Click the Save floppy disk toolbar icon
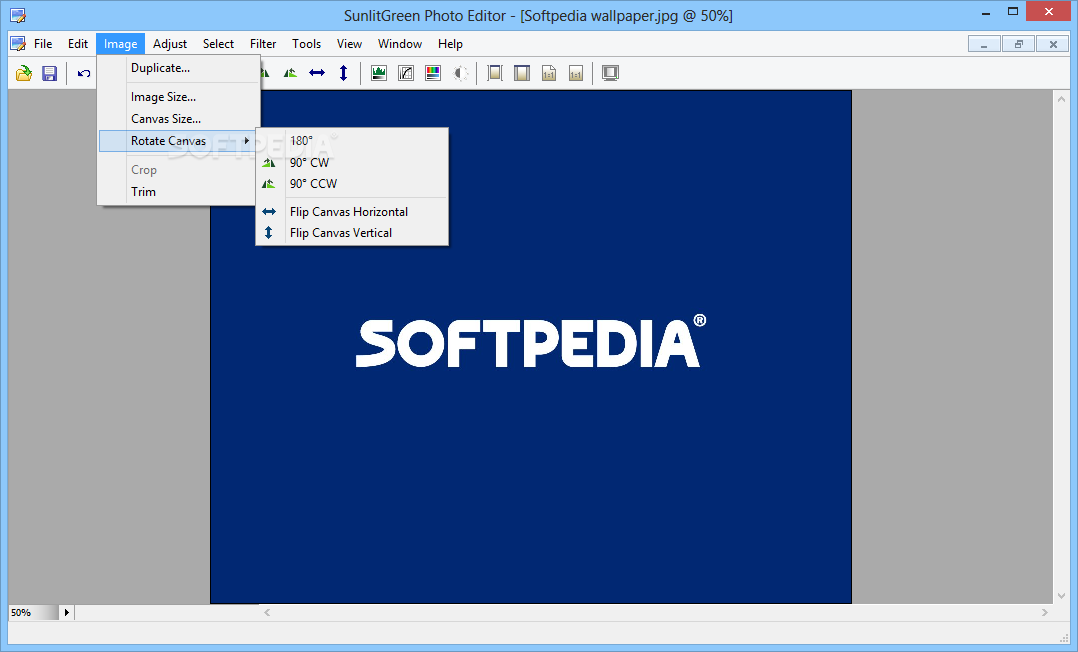This screenshot has height=652, width=1078. [50, 73]
